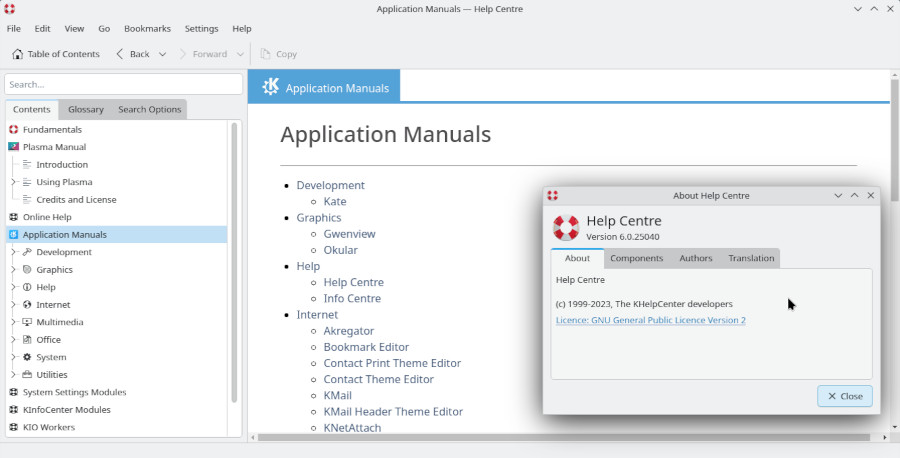900x458 pixels.
Task: Switch to Authors tab in About dialog
Action: pos(696,258)
